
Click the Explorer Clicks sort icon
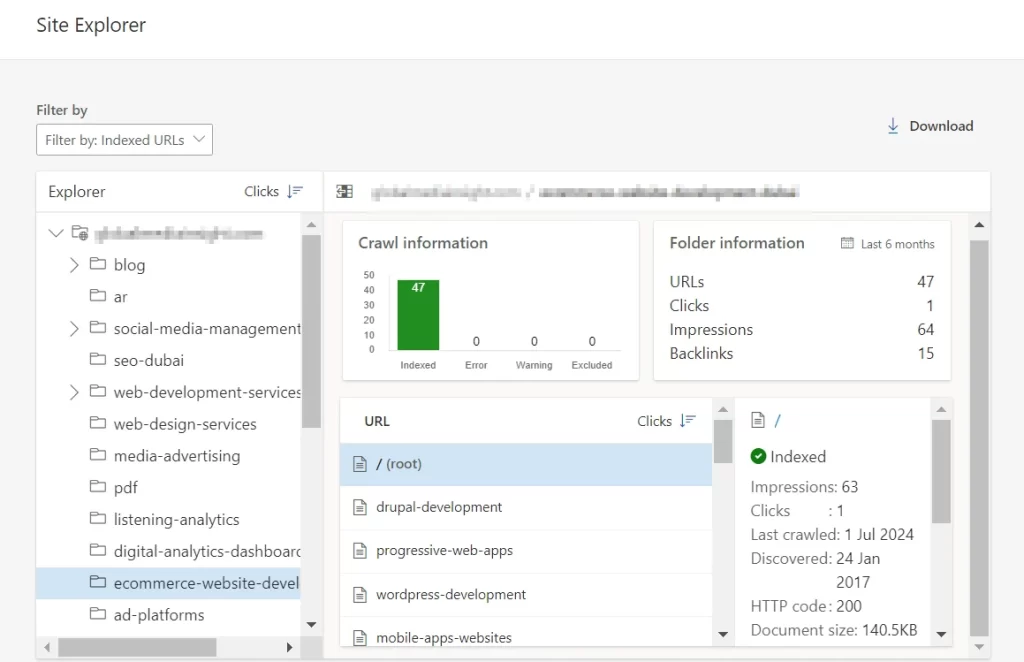294,191
